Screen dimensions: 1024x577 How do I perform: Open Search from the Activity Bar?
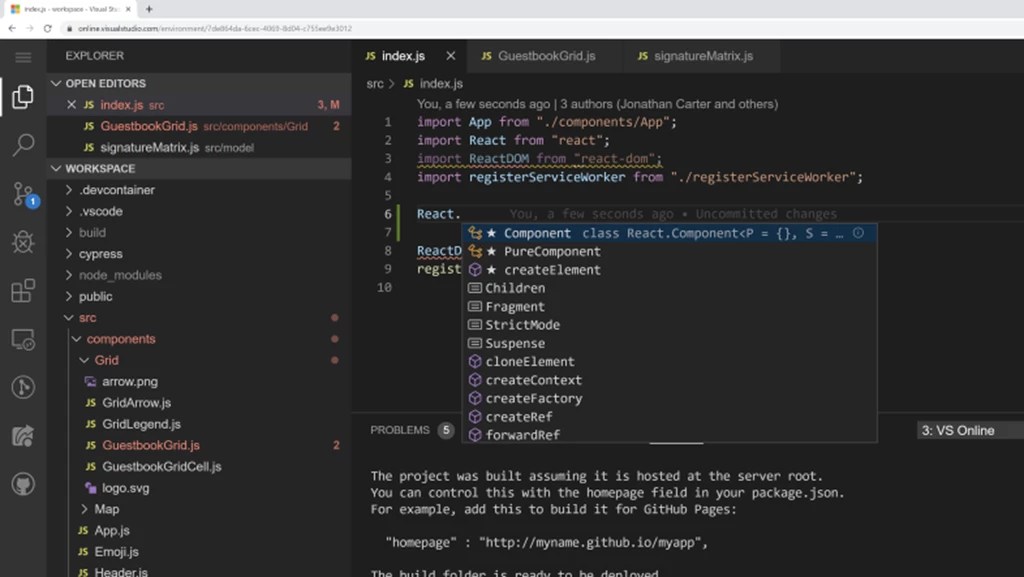(x=22, y=146)
